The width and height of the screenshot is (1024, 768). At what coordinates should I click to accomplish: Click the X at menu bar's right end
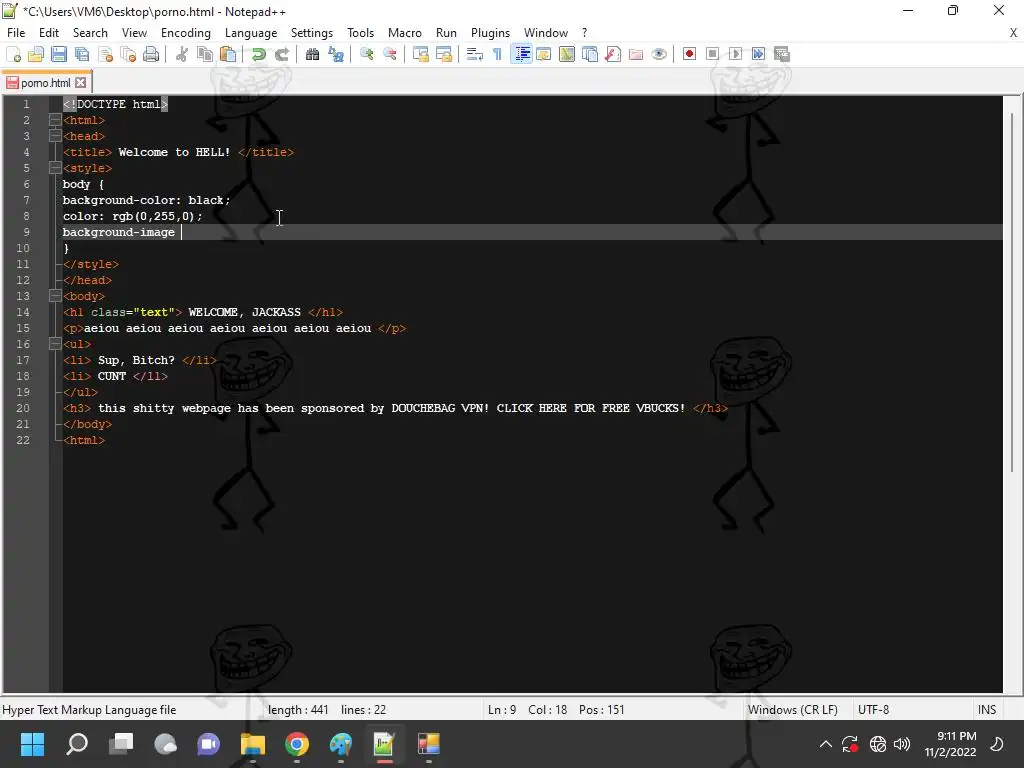click(1014, 33)
